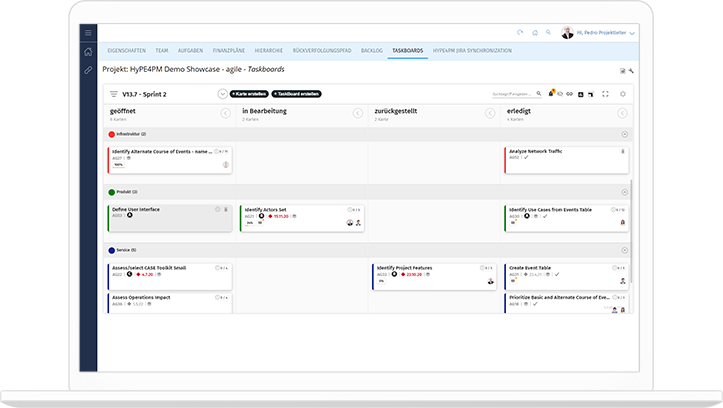Collapse the Service swimlane row

(625, 250)
